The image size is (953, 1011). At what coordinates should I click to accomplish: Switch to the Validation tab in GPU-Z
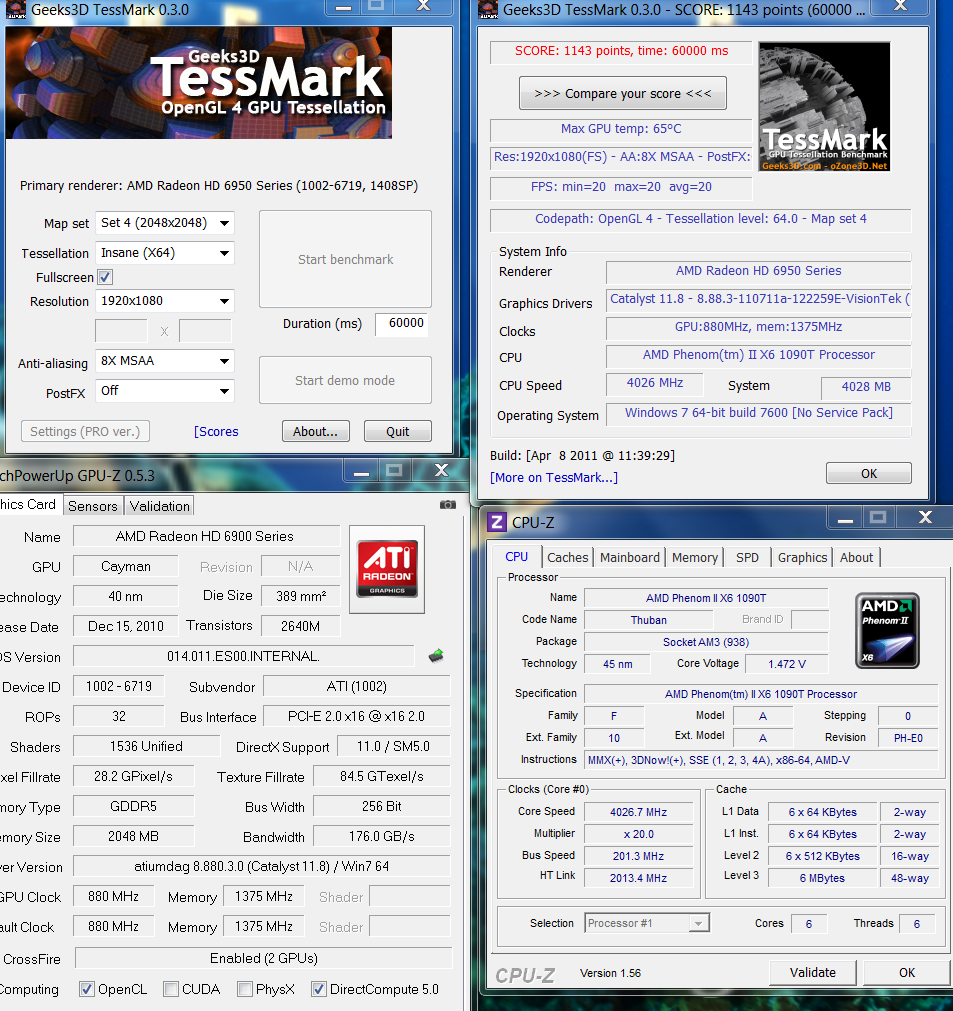pyautogui.click(x=159, y=506)
